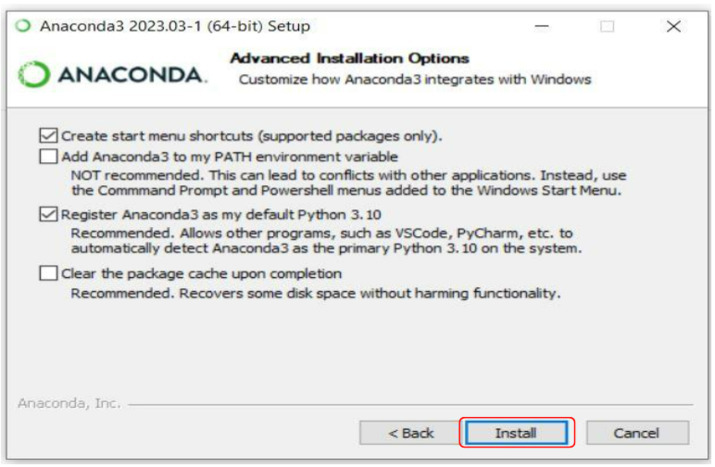715x467 pixels.
Task: Minimize the Anaconda3 Setup window
Action: click(541, 26)
